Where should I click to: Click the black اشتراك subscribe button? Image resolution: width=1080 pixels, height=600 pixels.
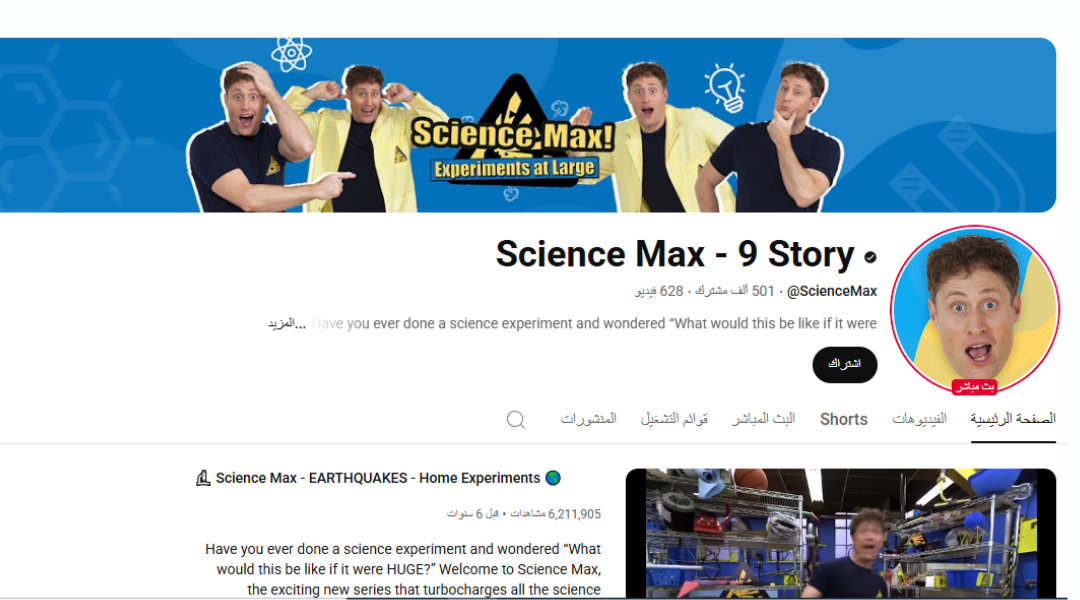(x=844, y=364)
